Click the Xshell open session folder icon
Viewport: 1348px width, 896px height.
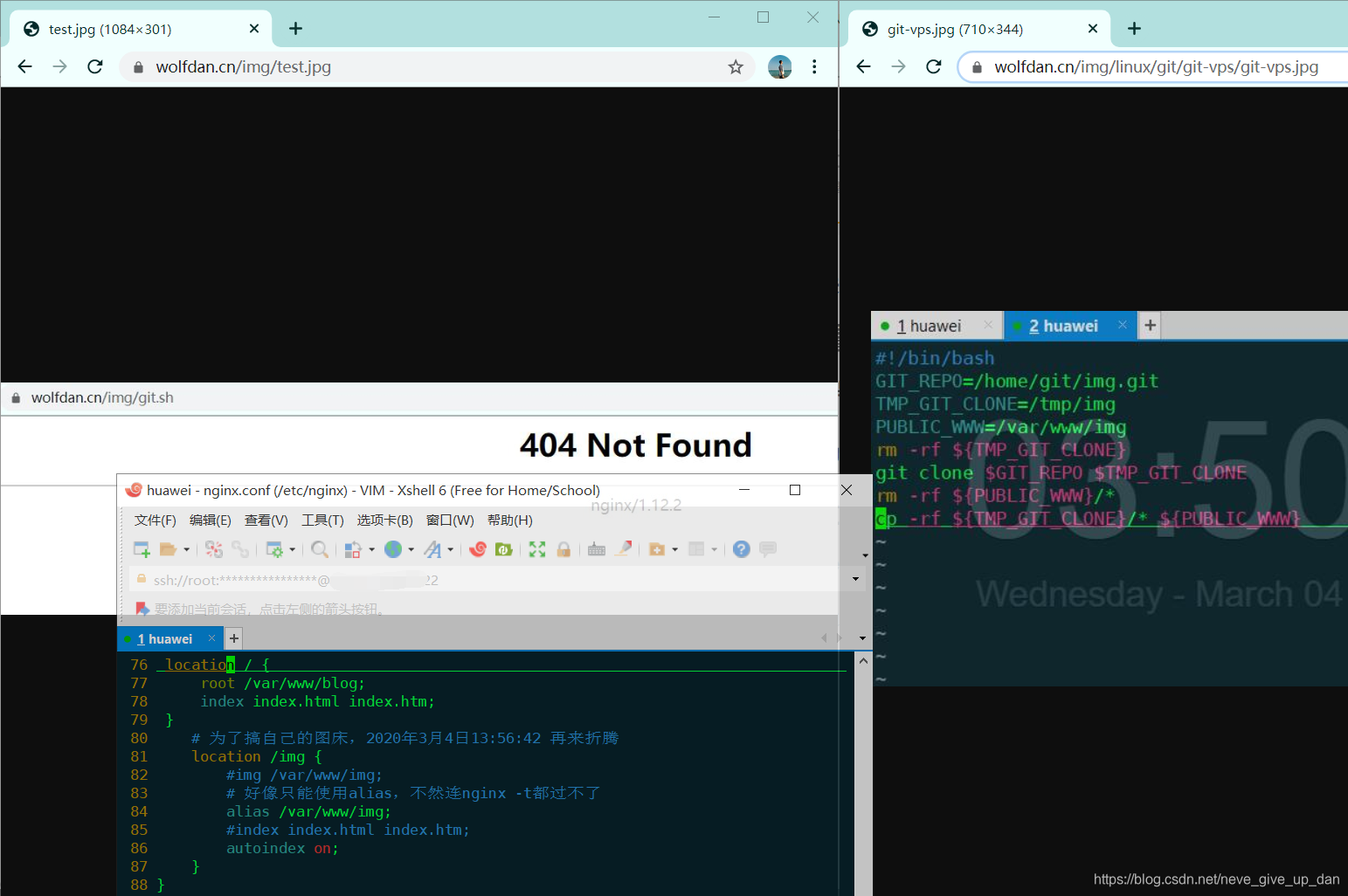point(169,549)
